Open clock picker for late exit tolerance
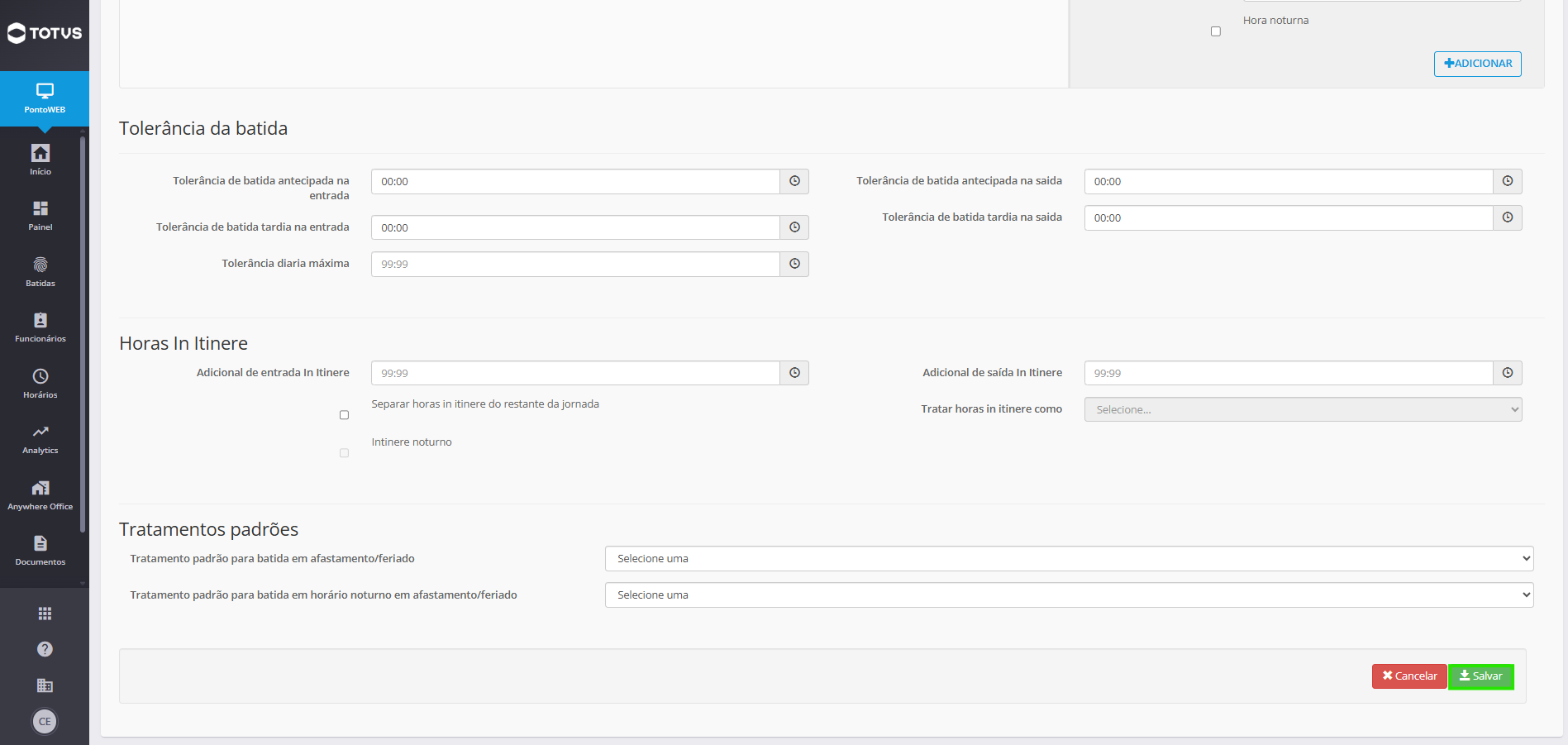1568x745 pixels. point(1508,217)
